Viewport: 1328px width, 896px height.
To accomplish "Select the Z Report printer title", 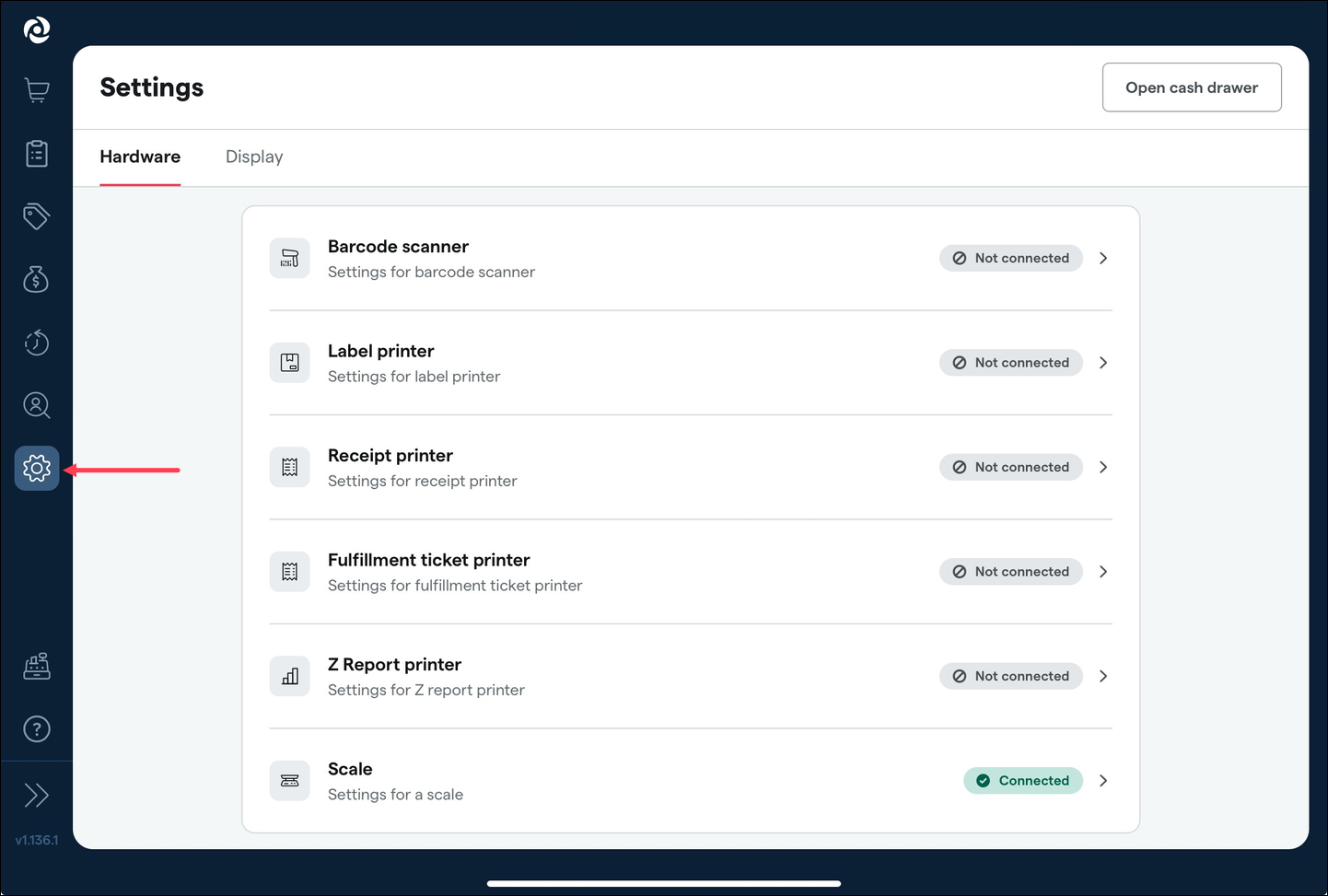I will pyautogui.click(x=394, y=664).
